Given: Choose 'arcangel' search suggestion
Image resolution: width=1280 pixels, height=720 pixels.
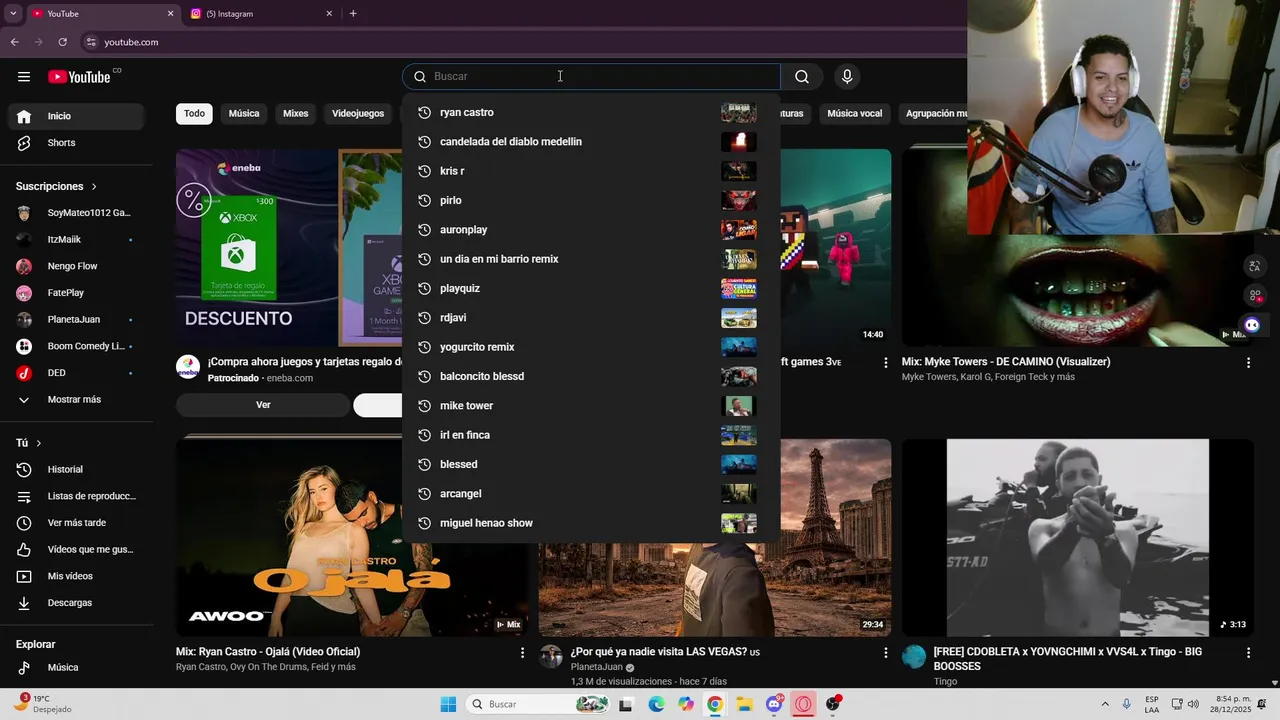Looking at the screenshot, I should tap(591, 494).
